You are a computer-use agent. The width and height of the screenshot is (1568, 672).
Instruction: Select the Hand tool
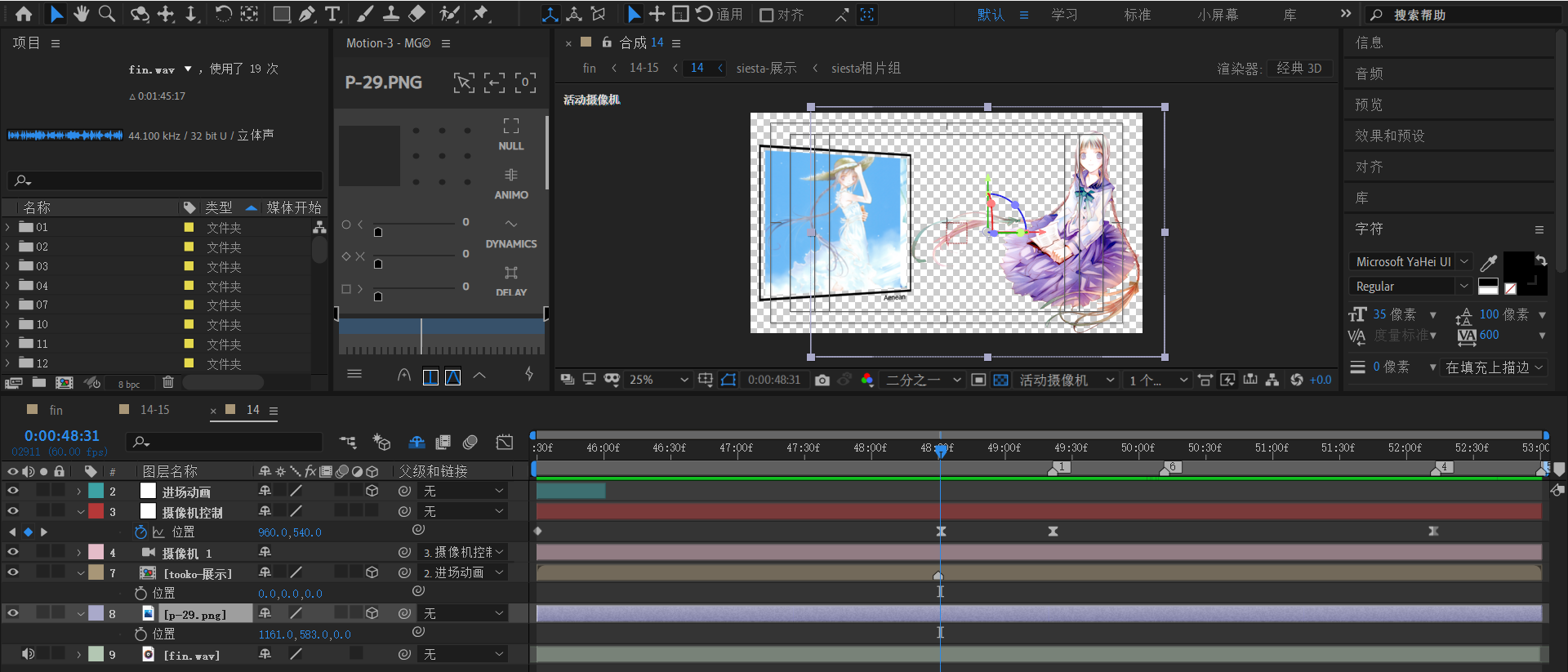point(81,14)
